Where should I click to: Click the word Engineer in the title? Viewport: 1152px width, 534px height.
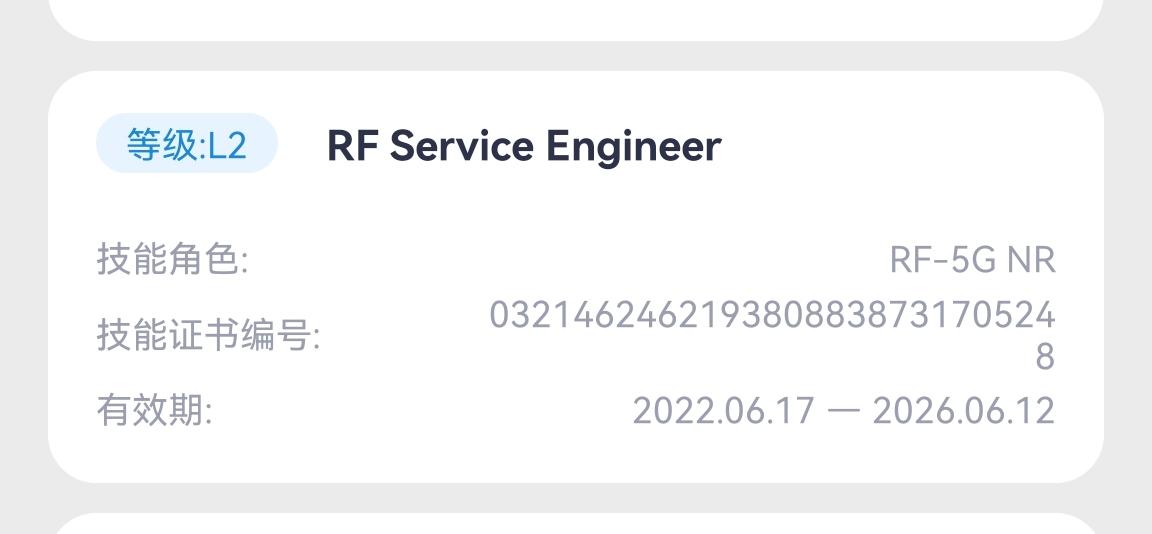click(x=633, y=146)
